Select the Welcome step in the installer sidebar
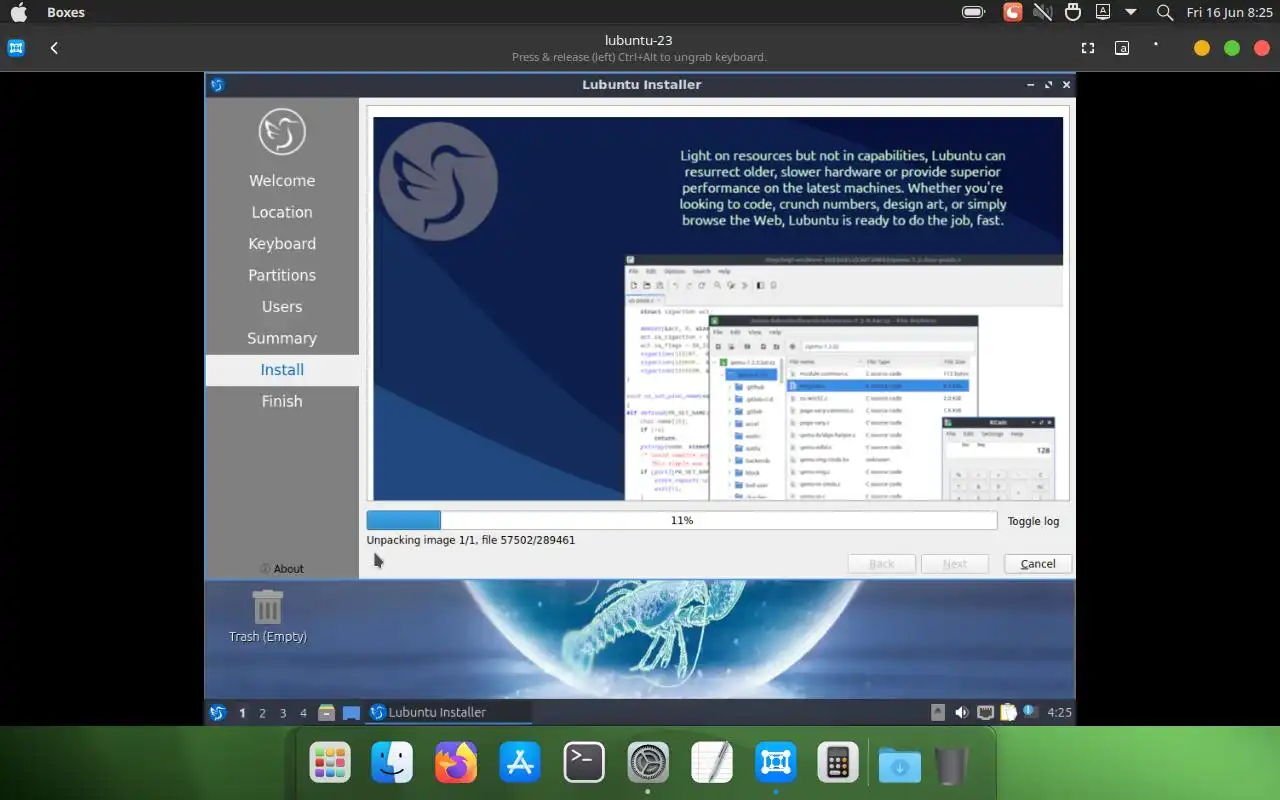Viewport: 1280px width, 800px height. pos(282,181)
